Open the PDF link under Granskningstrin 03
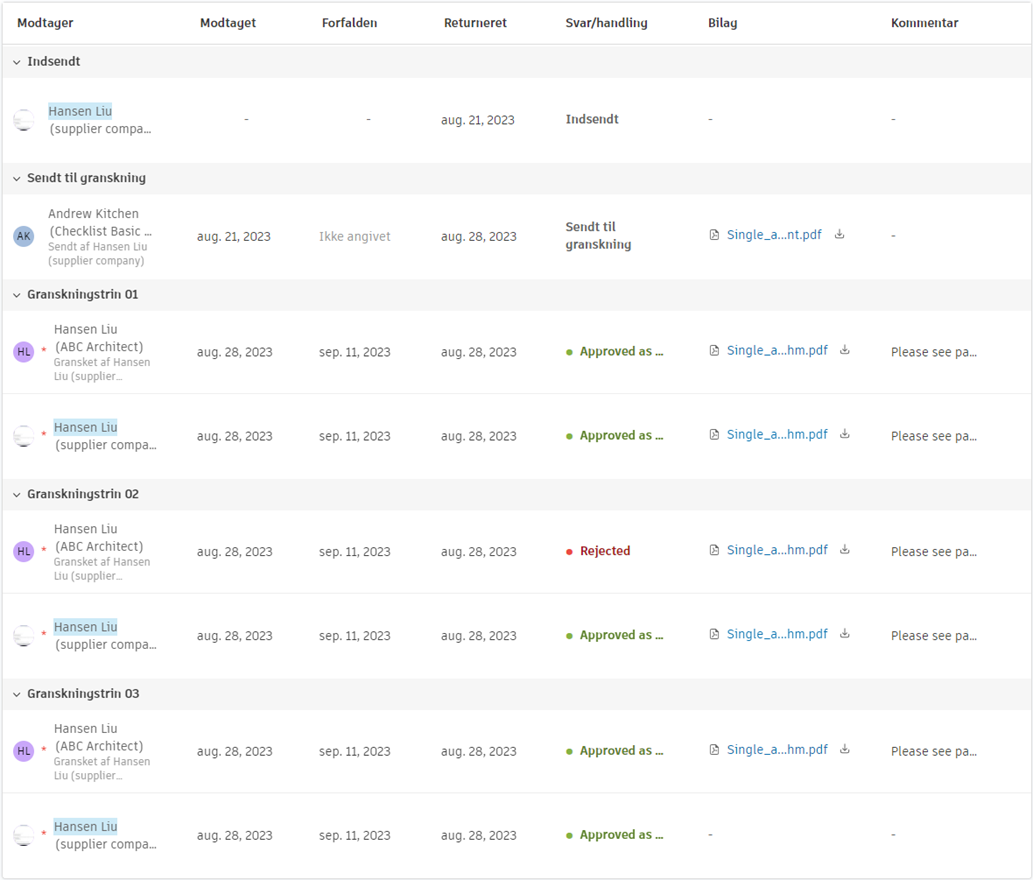Viewport: 1033px width, 880px height. tap(776, 750)
